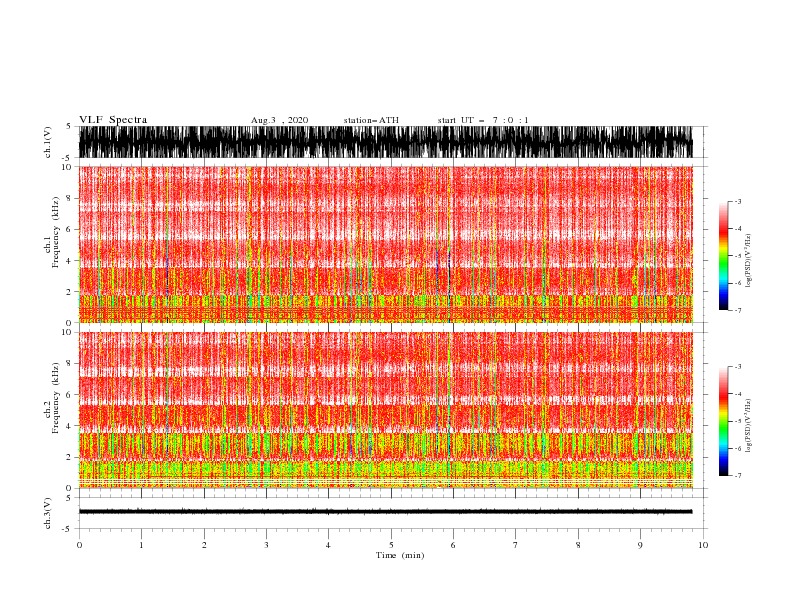Click the ch.2 color scale bar
792x612 pixels.
coord(723,421)
